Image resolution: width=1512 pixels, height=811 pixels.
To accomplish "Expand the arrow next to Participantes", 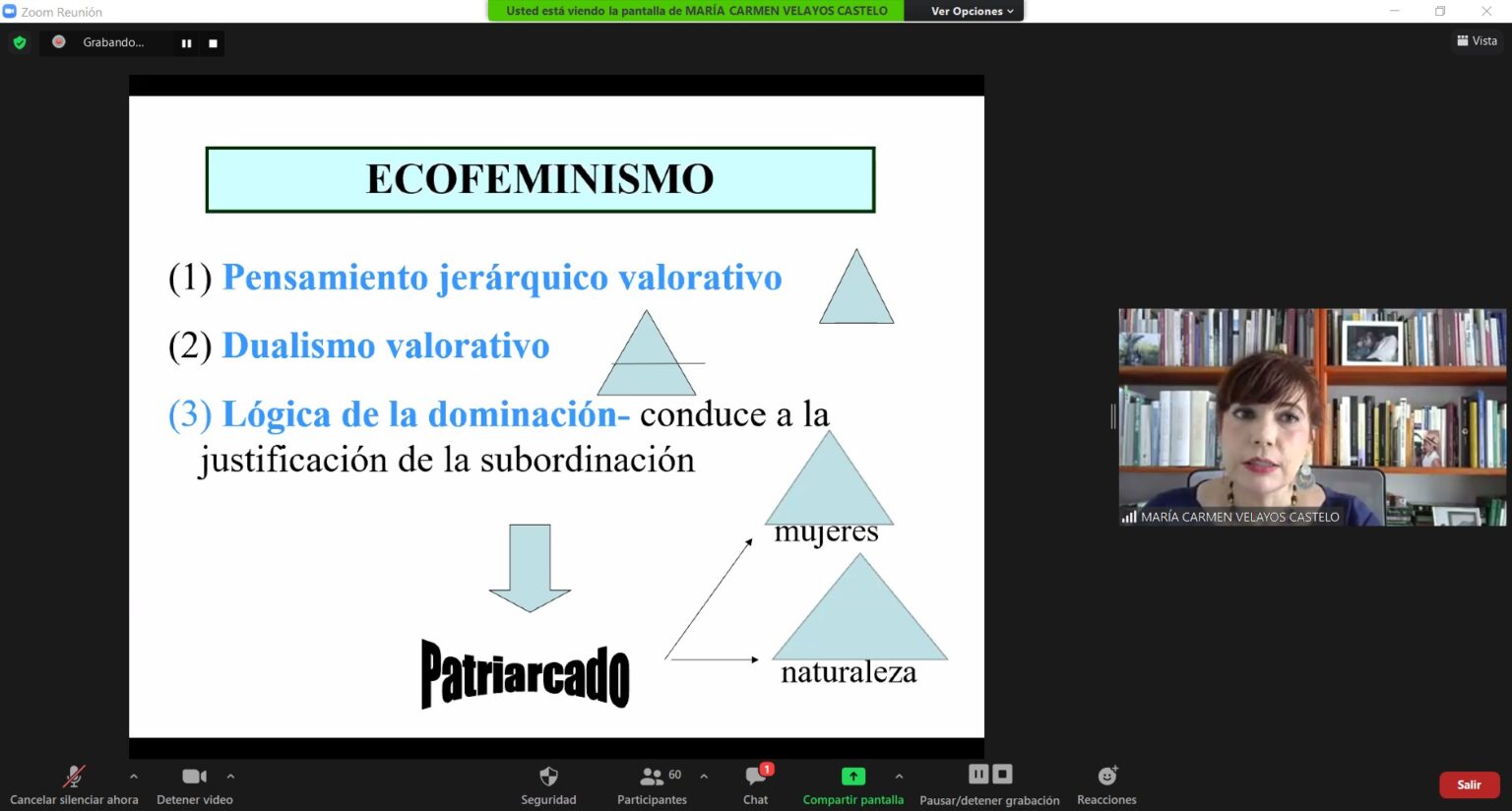I will [x=704, y=777].
